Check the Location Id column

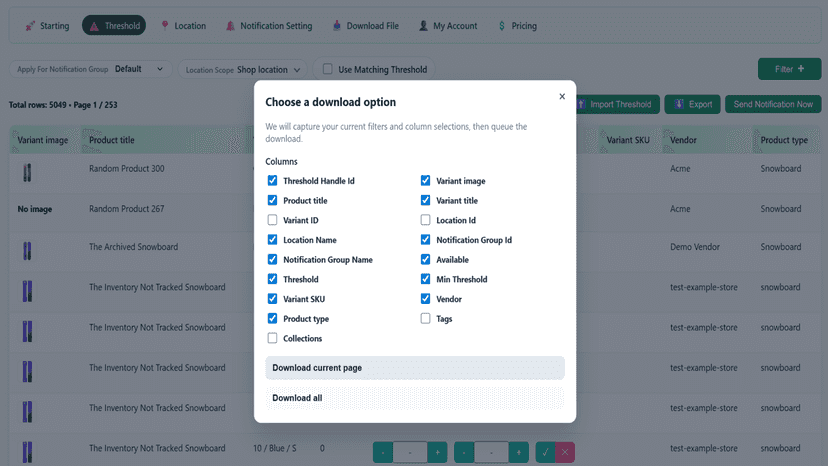tap(425, 220)
